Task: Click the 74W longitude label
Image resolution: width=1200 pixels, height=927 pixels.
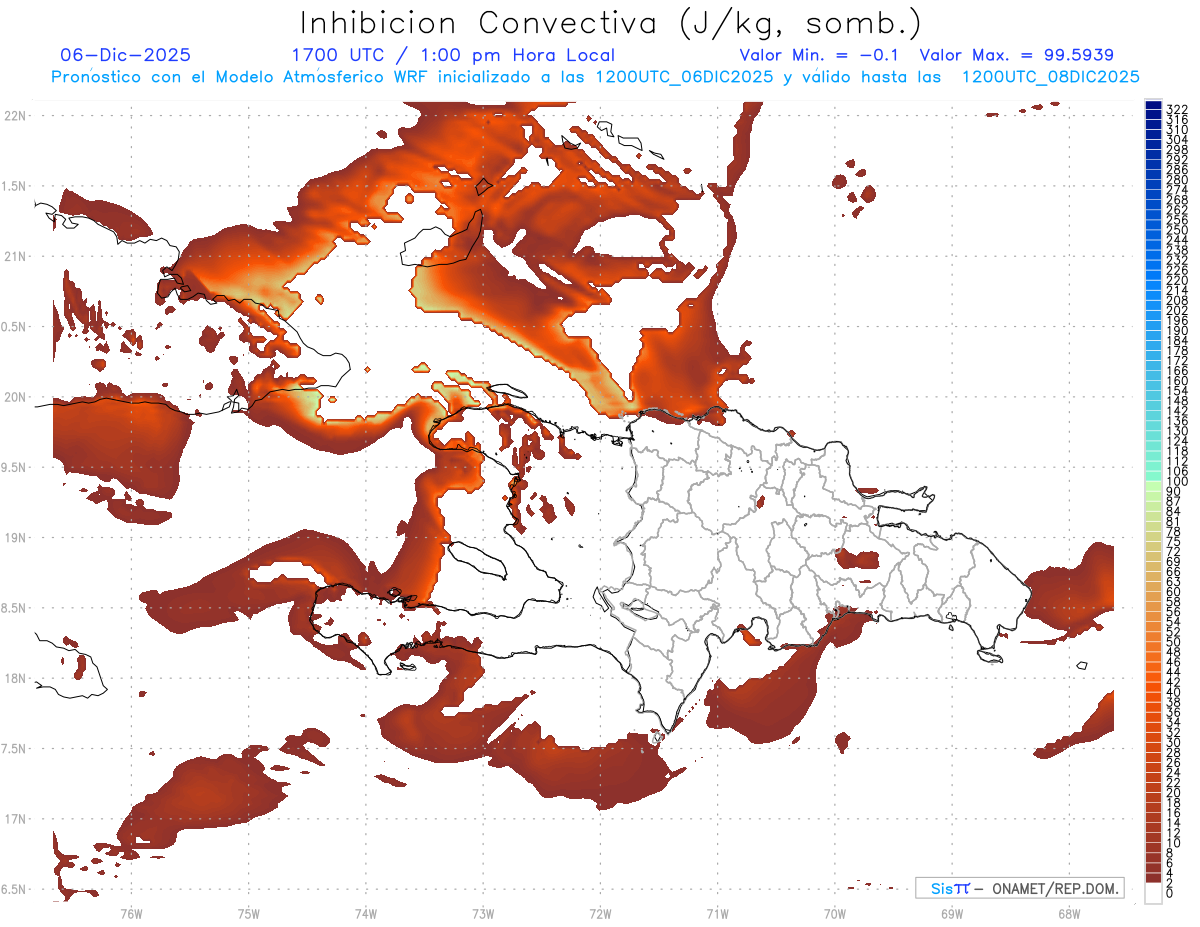Action: [366, 913]
